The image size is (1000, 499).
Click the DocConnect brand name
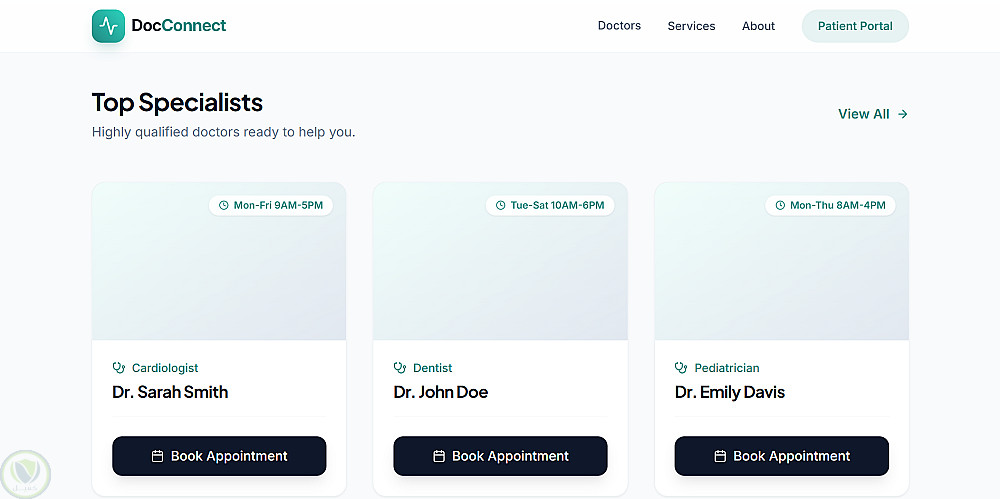[x=179, y=26]
